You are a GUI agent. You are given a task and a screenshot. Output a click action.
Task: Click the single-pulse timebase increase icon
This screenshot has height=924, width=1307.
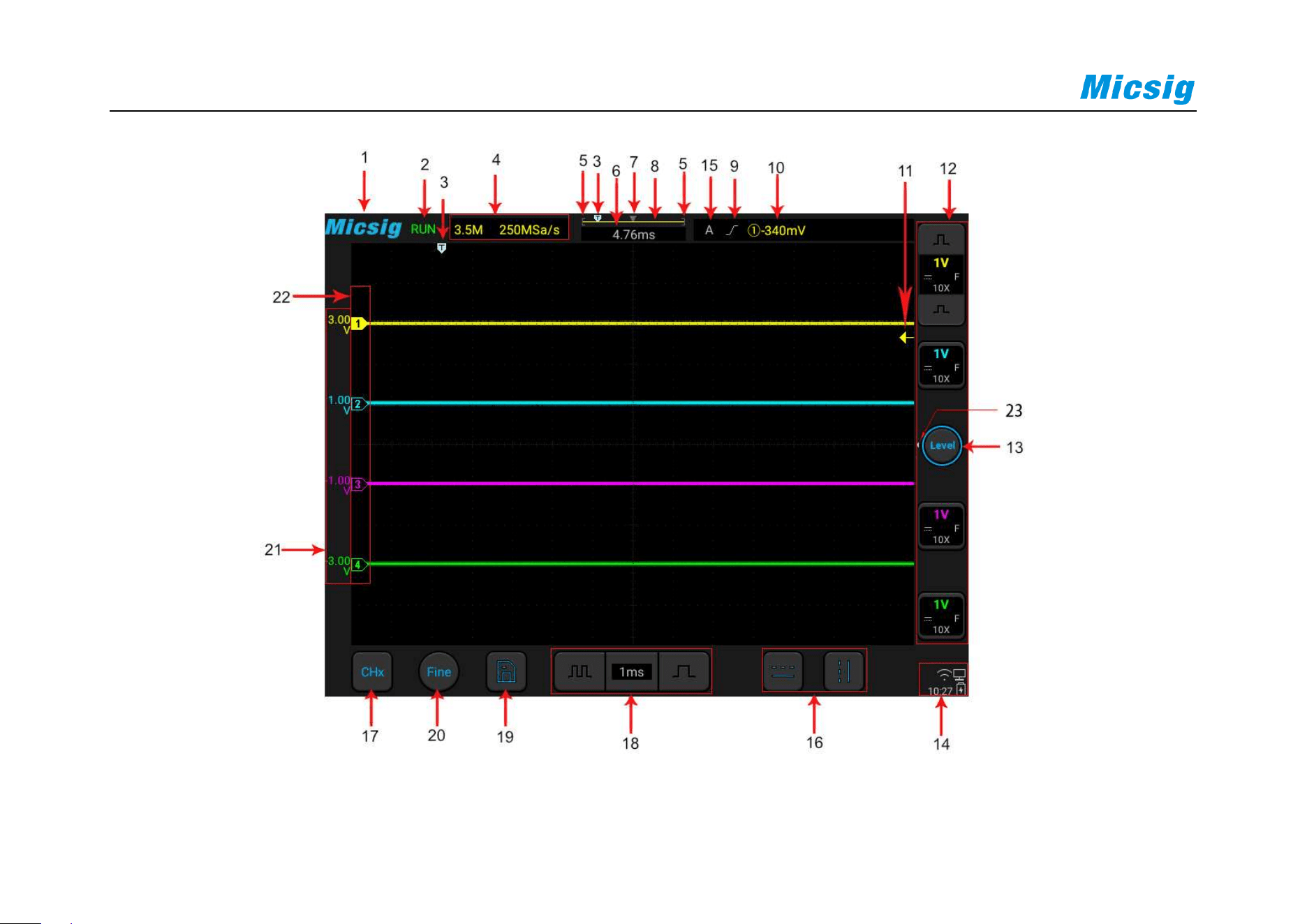point(684,671)
